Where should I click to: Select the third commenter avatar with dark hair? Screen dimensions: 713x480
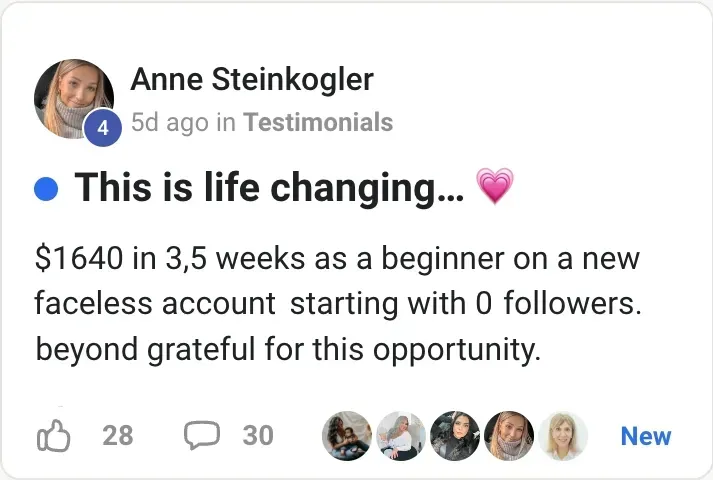455,436
